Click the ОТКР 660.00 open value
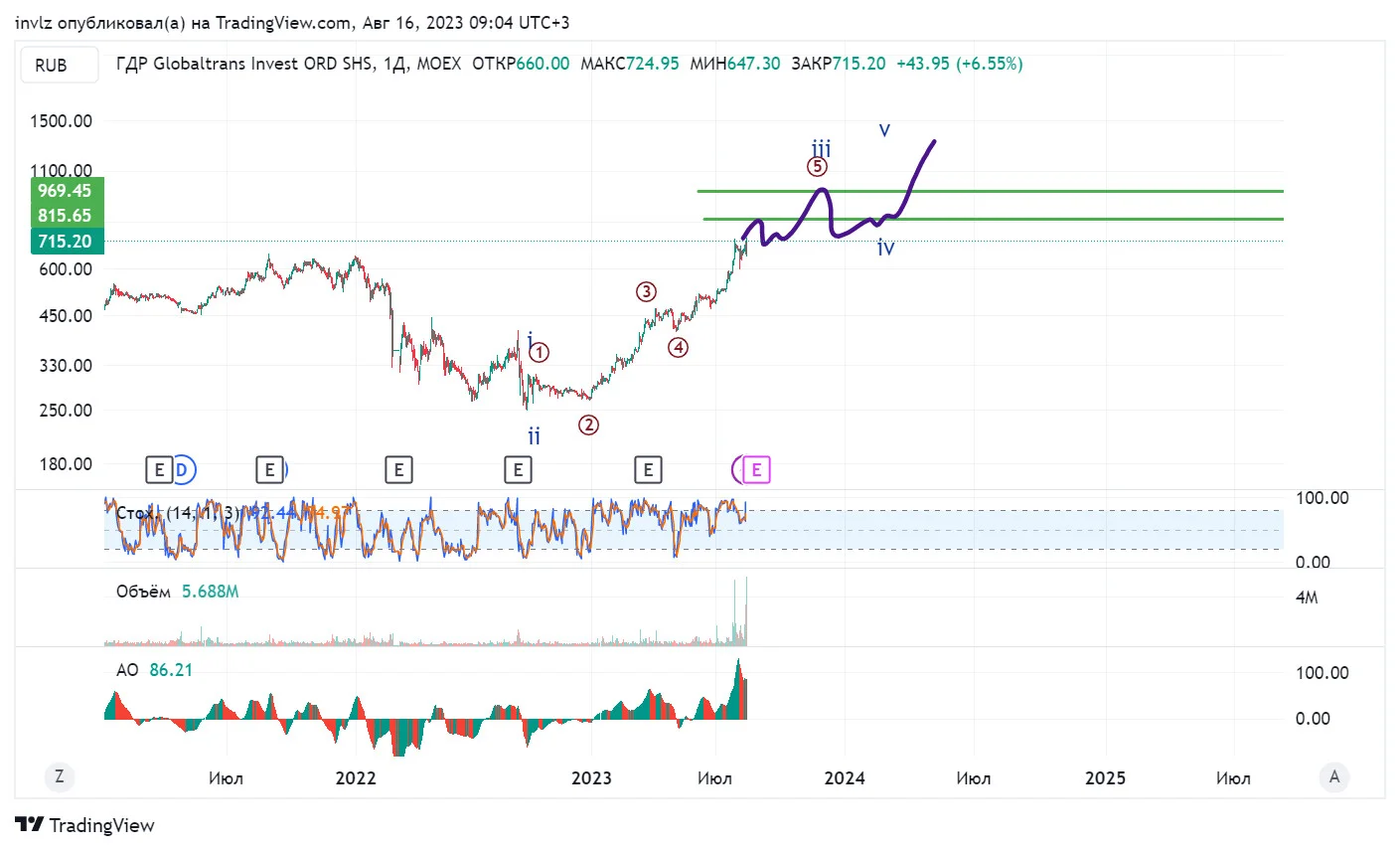 tap(521, 64)
